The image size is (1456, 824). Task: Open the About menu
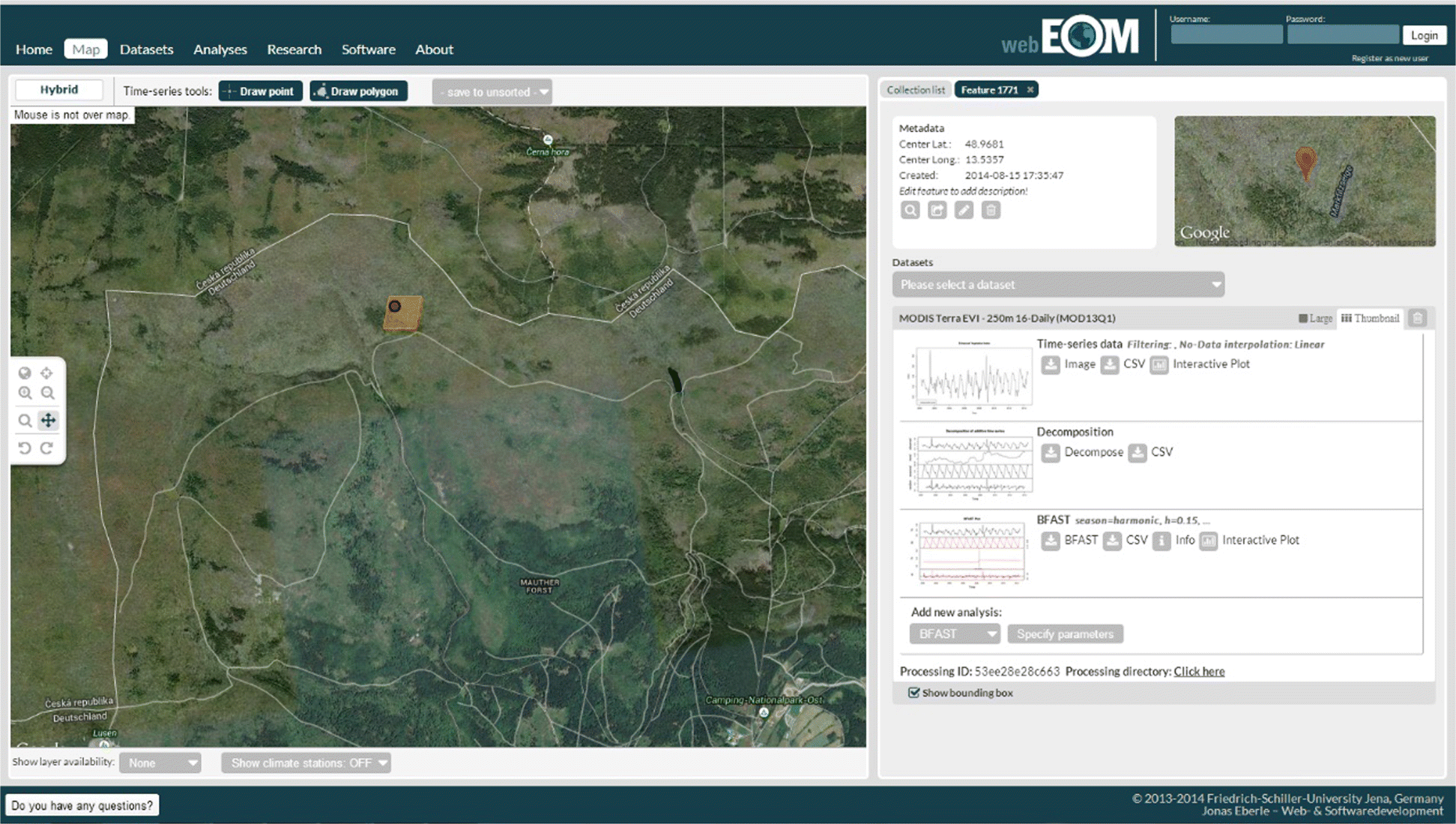[434, 49]
